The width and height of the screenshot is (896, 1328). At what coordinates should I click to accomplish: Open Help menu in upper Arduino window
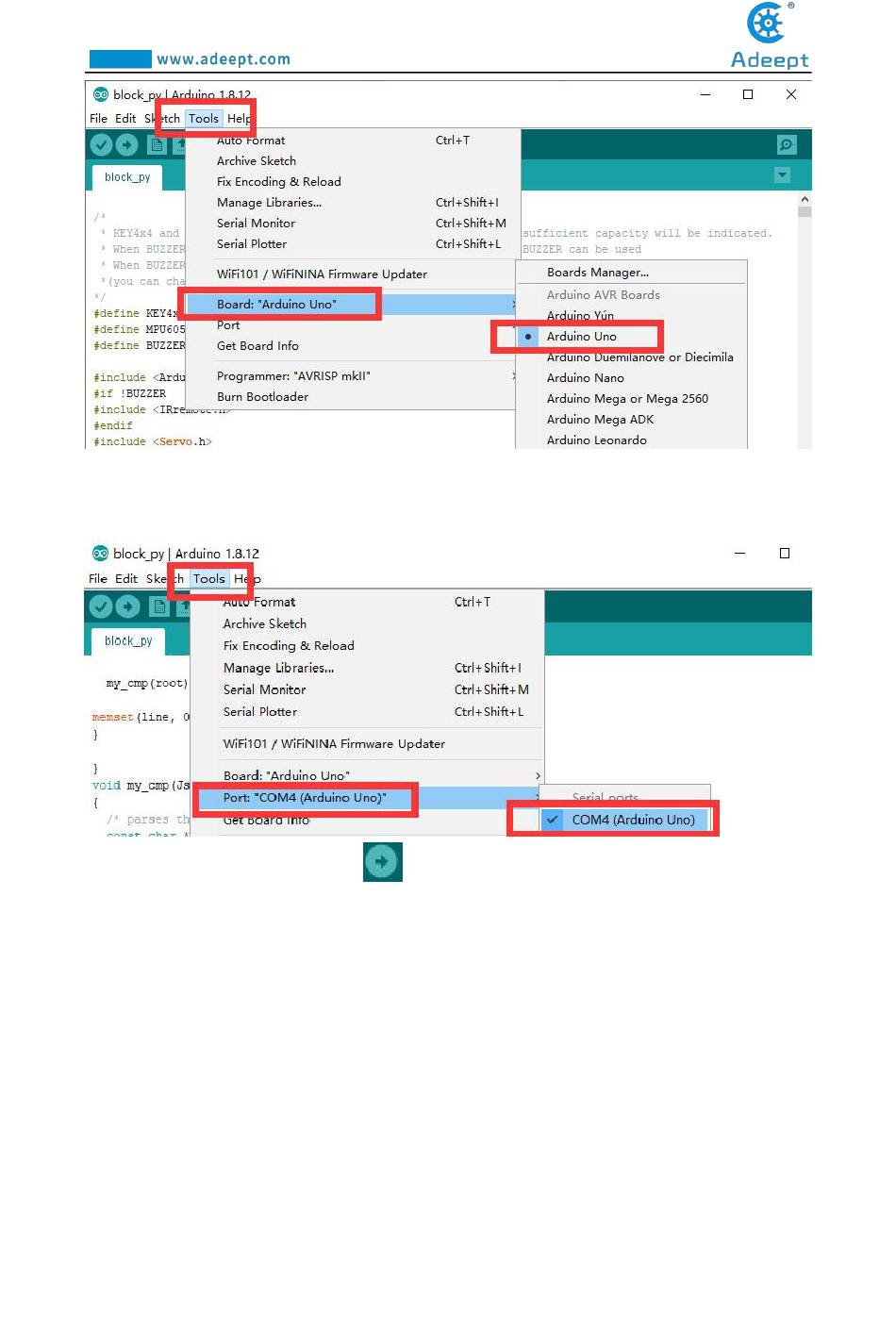pos(240,118)
